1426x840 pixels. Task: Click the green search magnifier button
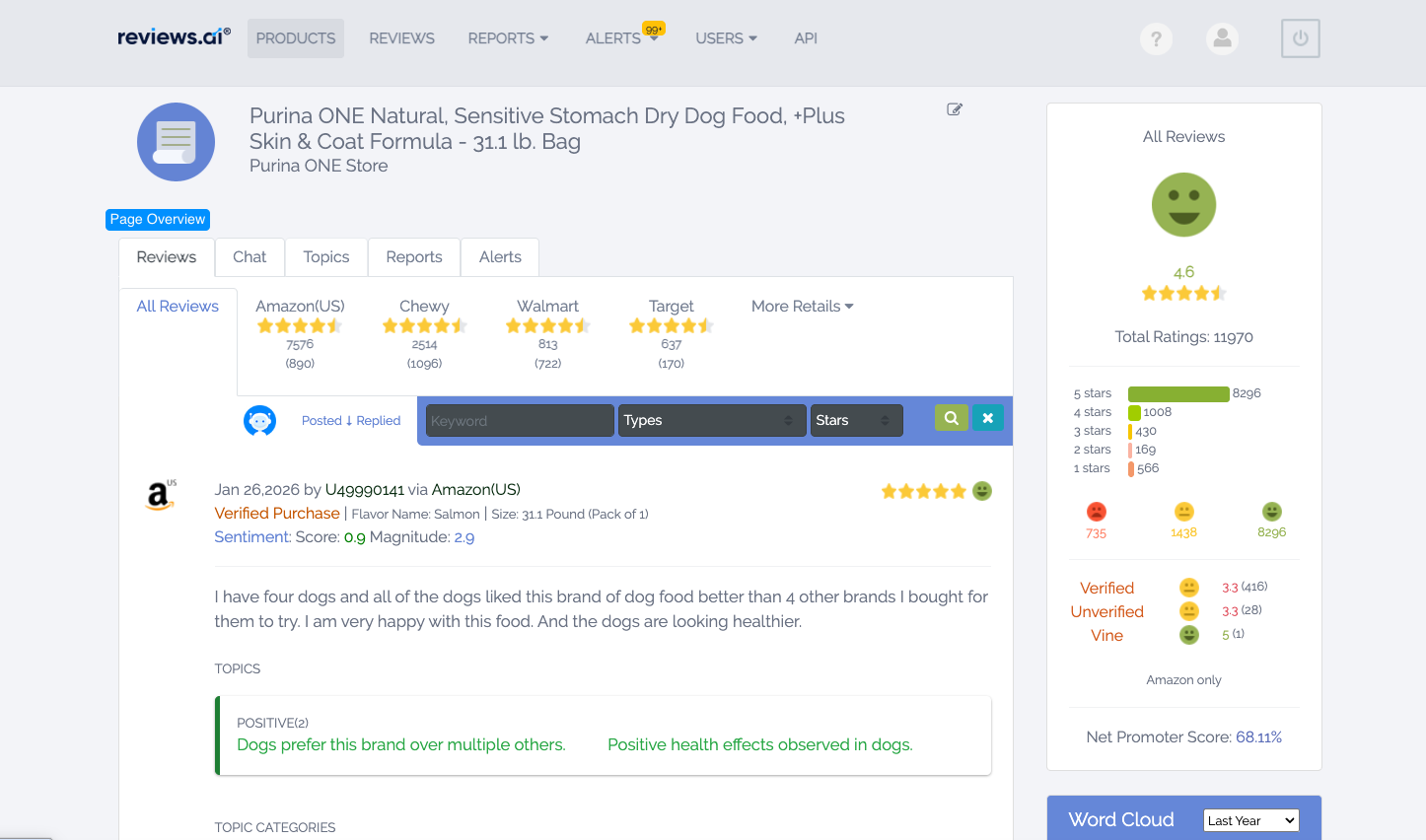point(951,418)
